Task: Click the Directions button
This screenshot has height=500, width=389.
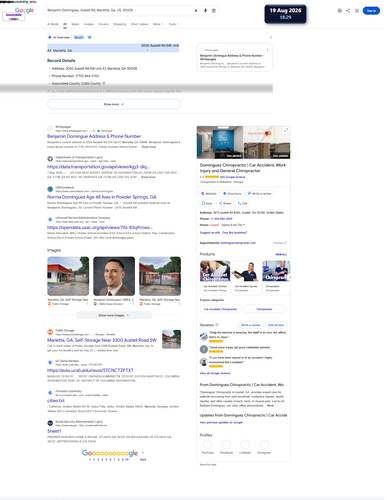Action: click(232, 194)
